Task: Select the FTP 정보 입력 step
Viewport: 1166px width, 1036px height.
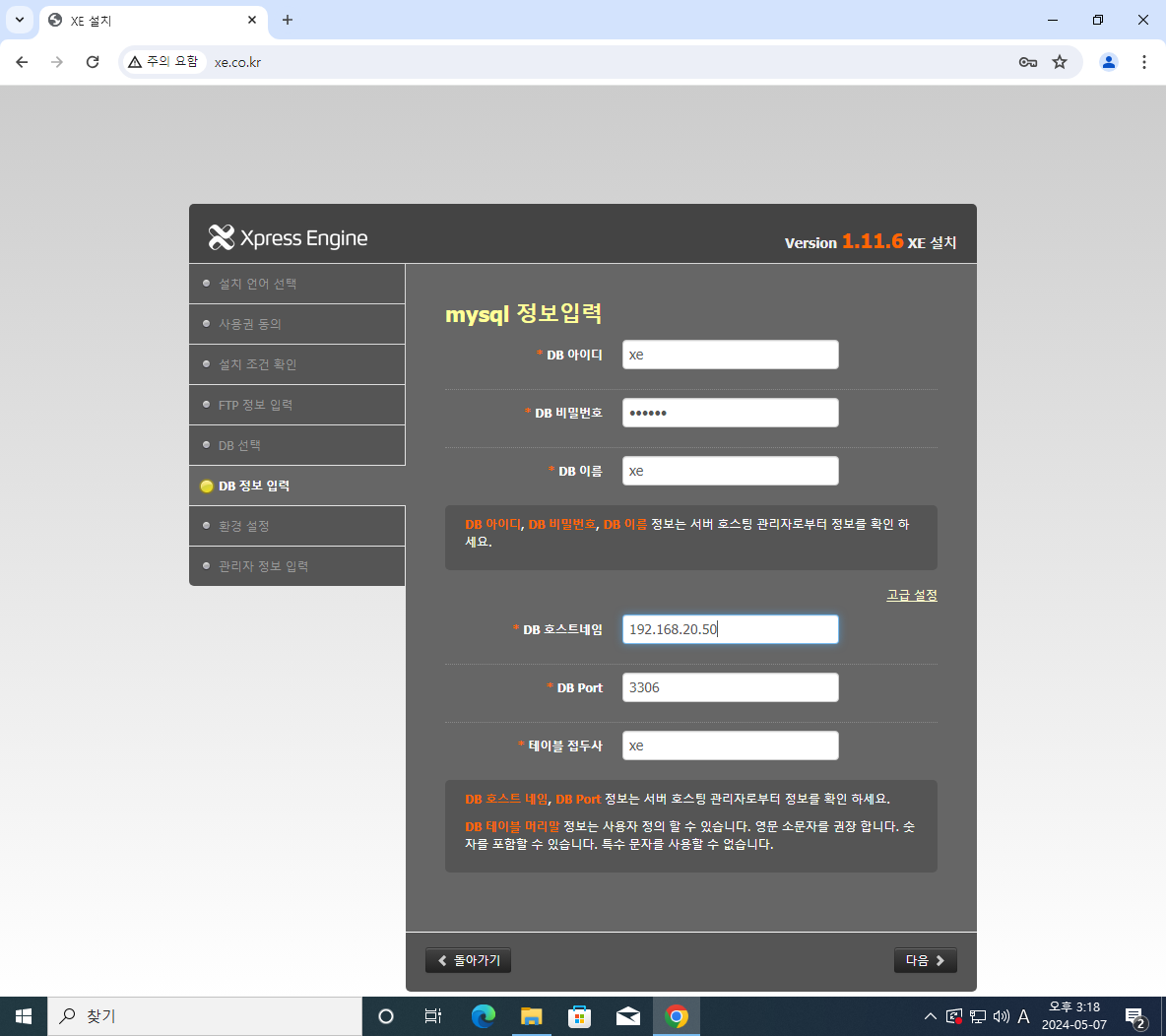Action: (297, 405)
